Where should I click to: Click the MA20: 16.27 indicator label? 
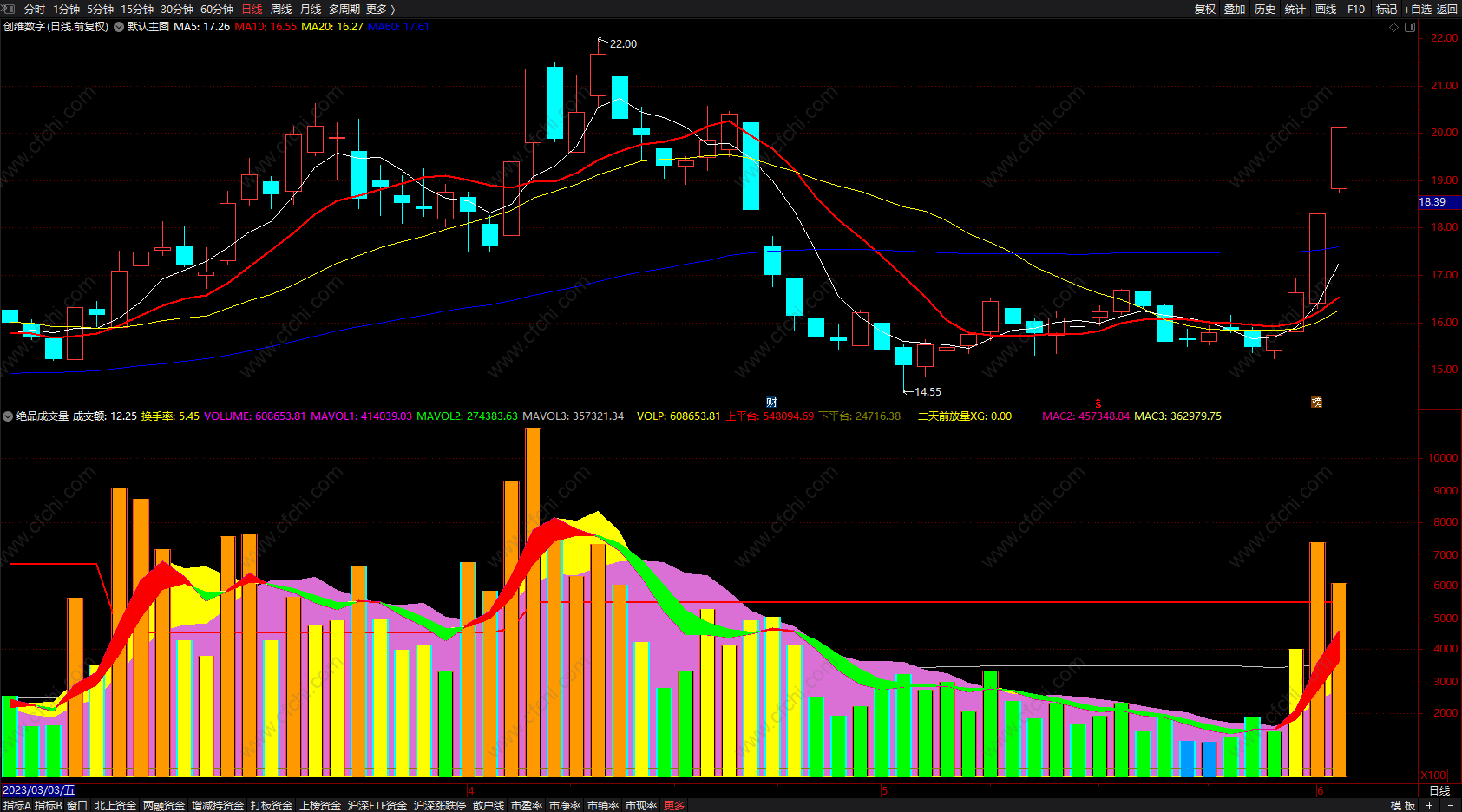pos(332,27)
